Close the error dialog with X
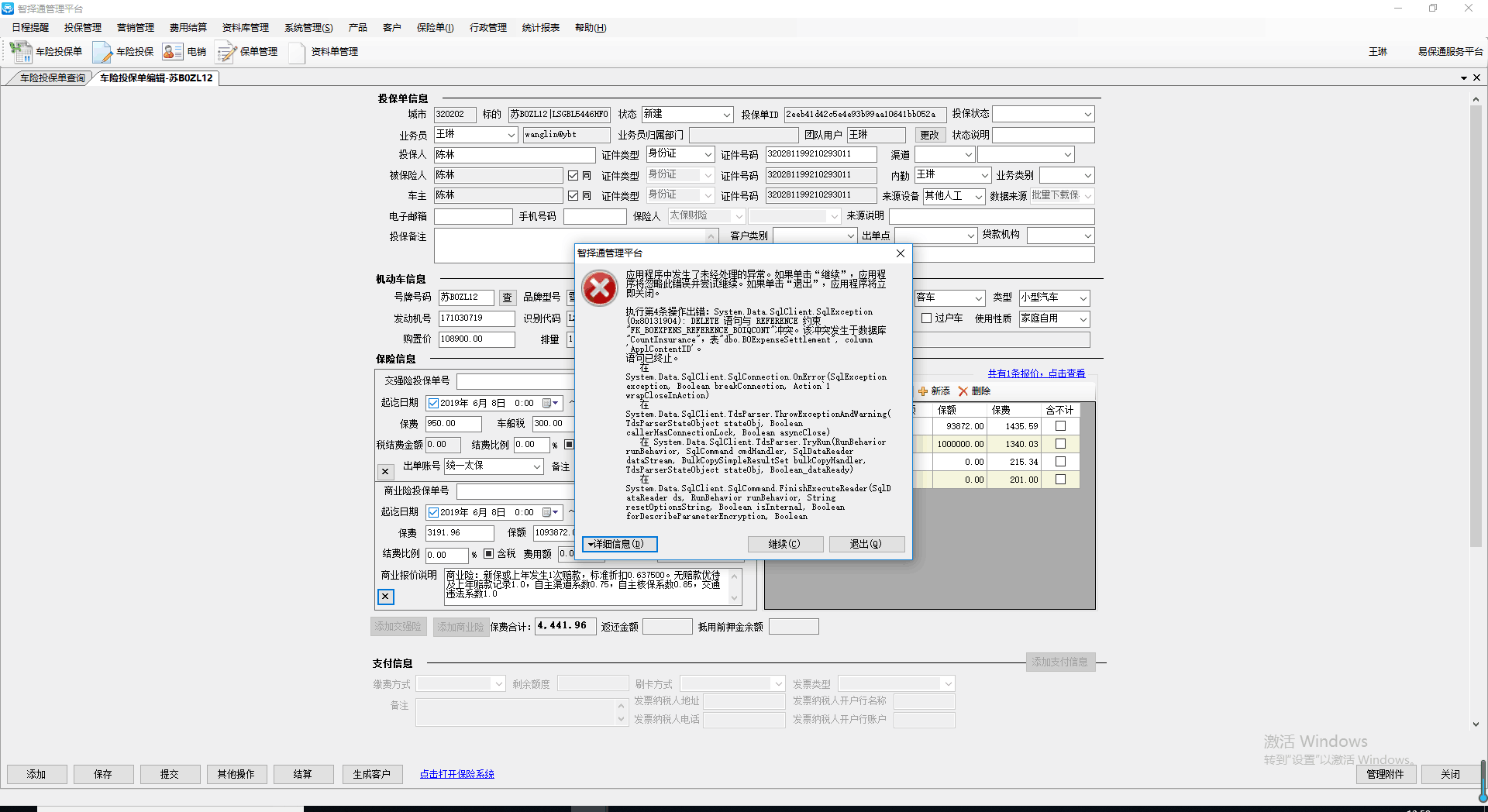The height and width of the screenshot is (812, 1488). pos(900,253)
